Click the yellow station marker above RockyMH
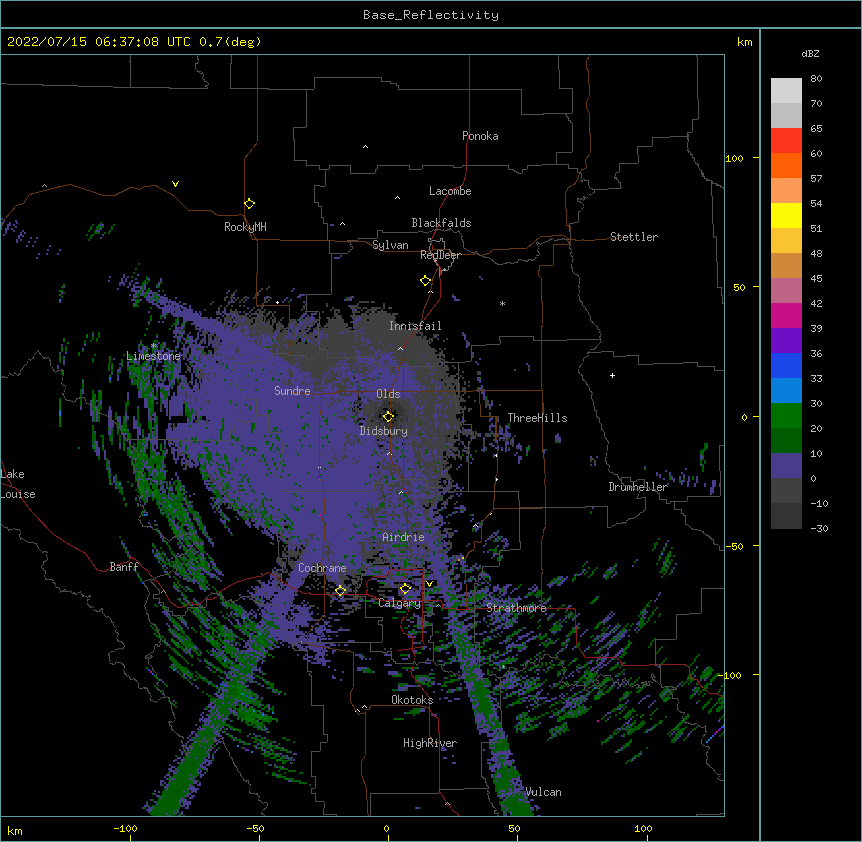Screen dimensions: 862x842 coord(250,204)
